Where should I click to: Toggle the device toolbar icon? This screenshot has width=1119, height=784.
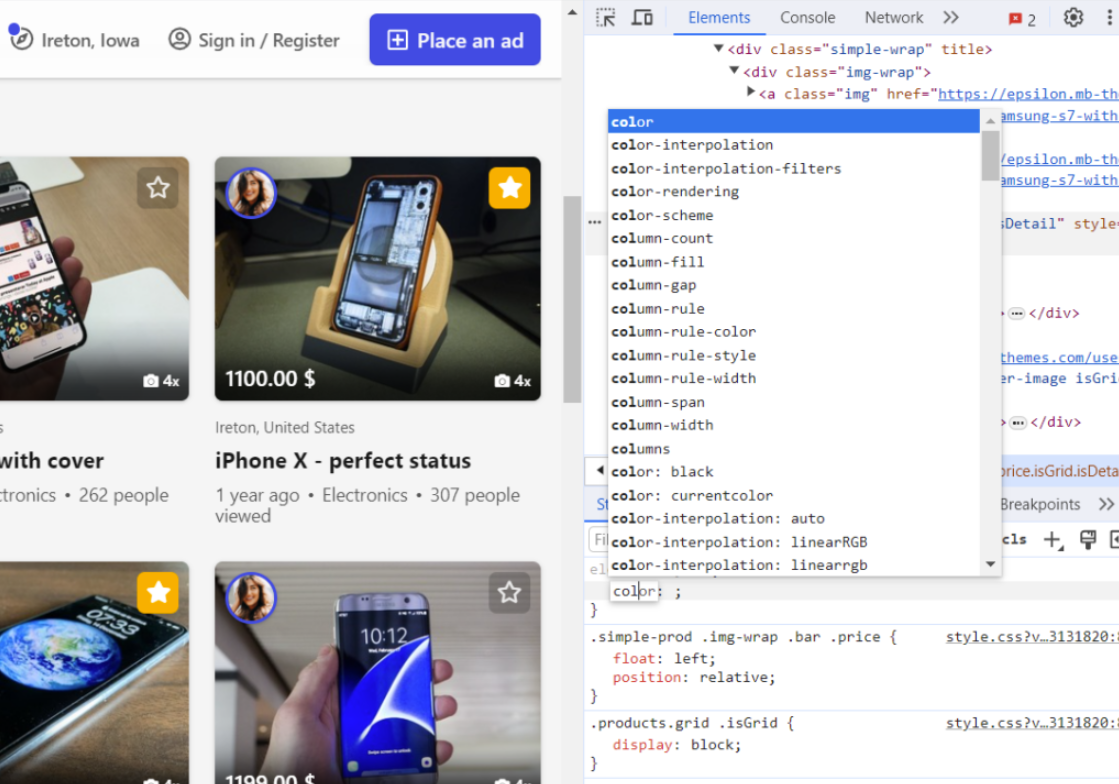642,18
